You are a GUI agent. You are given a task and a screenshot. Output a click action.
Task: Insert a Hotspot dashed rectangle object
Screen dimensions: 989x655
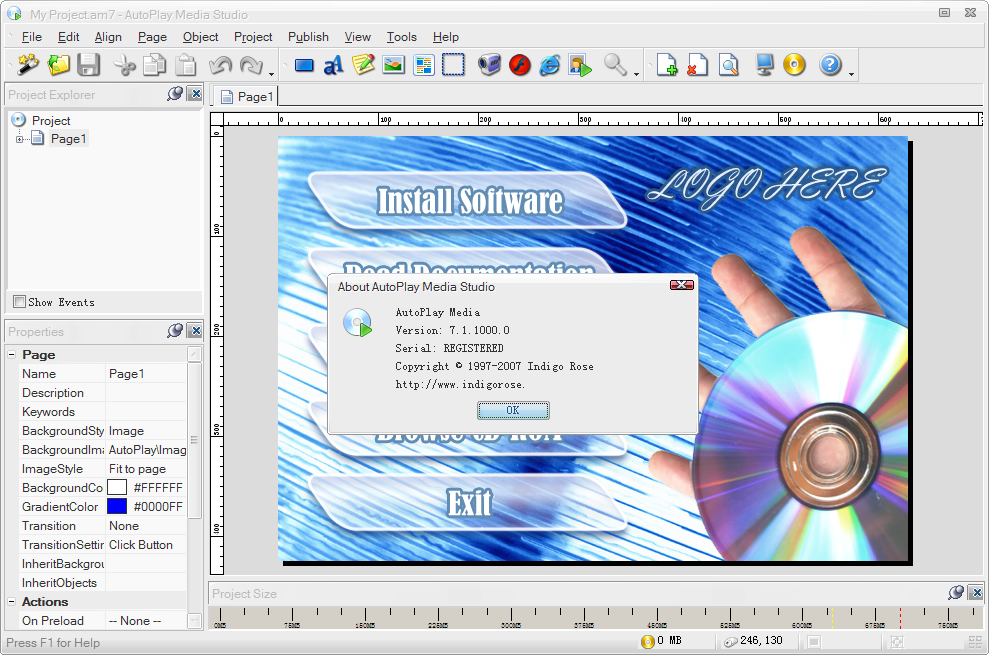(x=454, y=64)
